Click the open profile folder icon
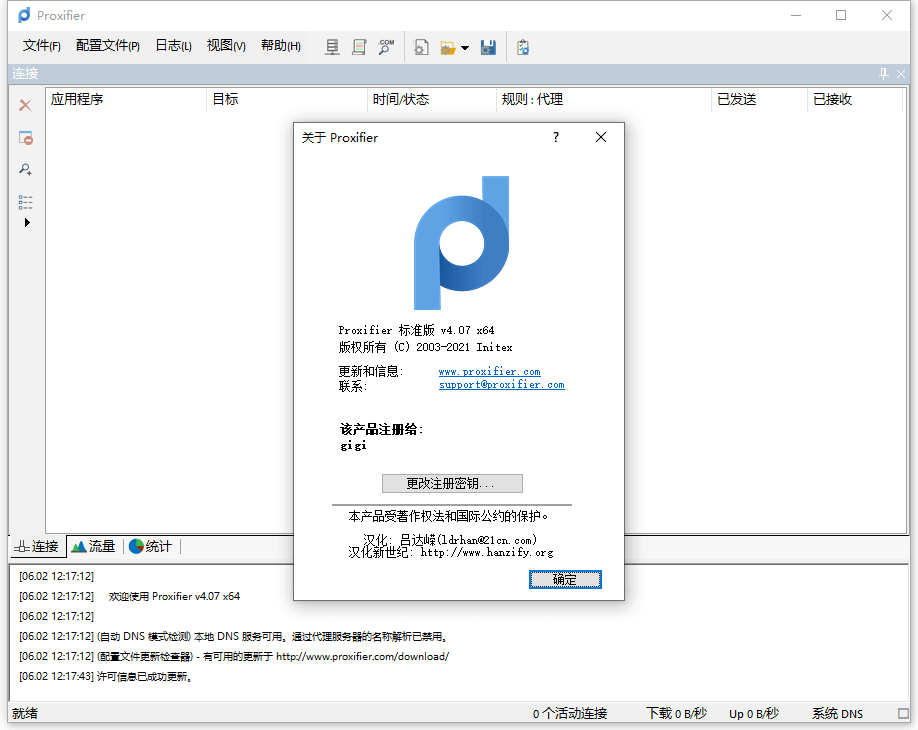This screenshot has width=918, height=730. coord(448,48)
